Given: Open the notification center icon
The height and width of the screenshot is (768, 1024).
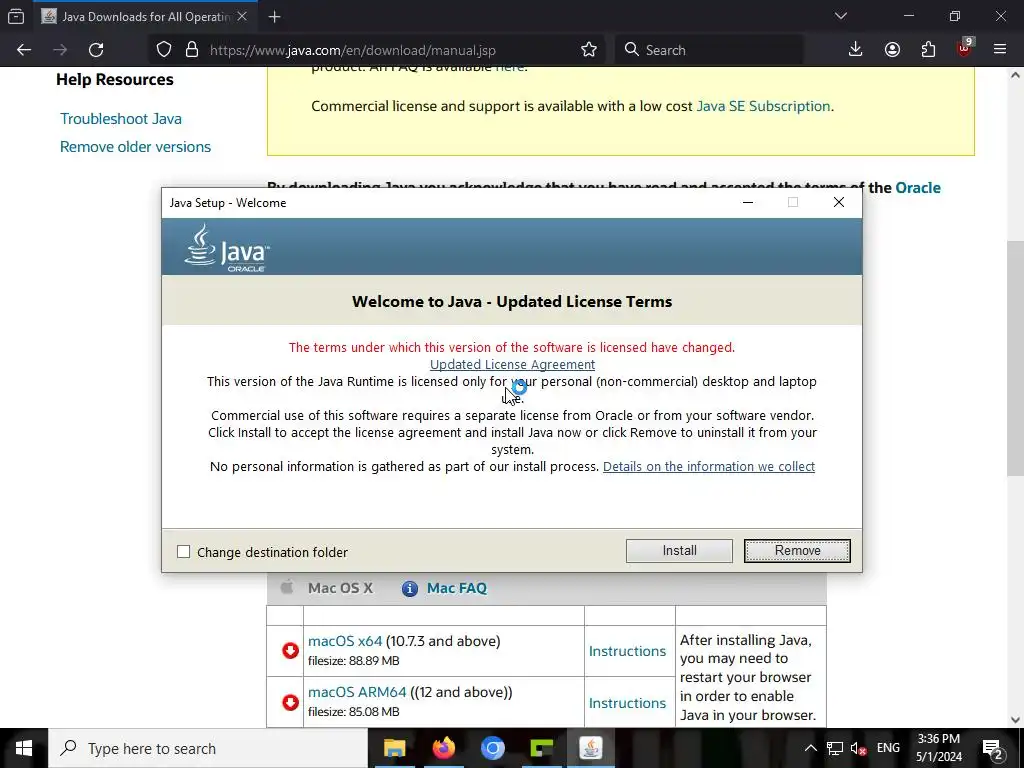Looking at the screenshot, I should (992, 748).
